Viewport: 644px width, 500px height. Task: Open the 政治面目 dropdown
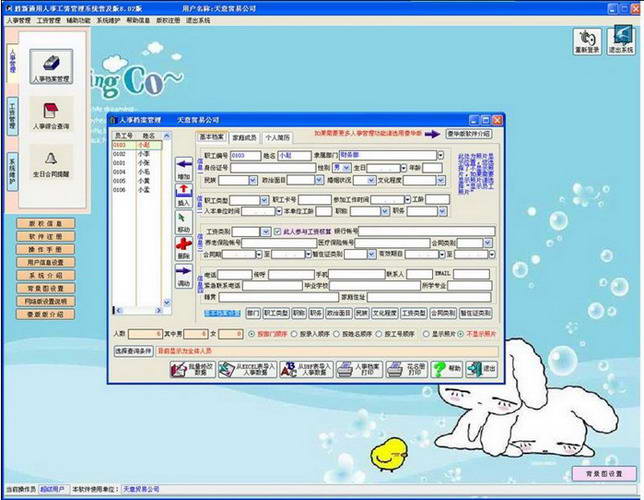pyautogui.click(x=319, y=180)
